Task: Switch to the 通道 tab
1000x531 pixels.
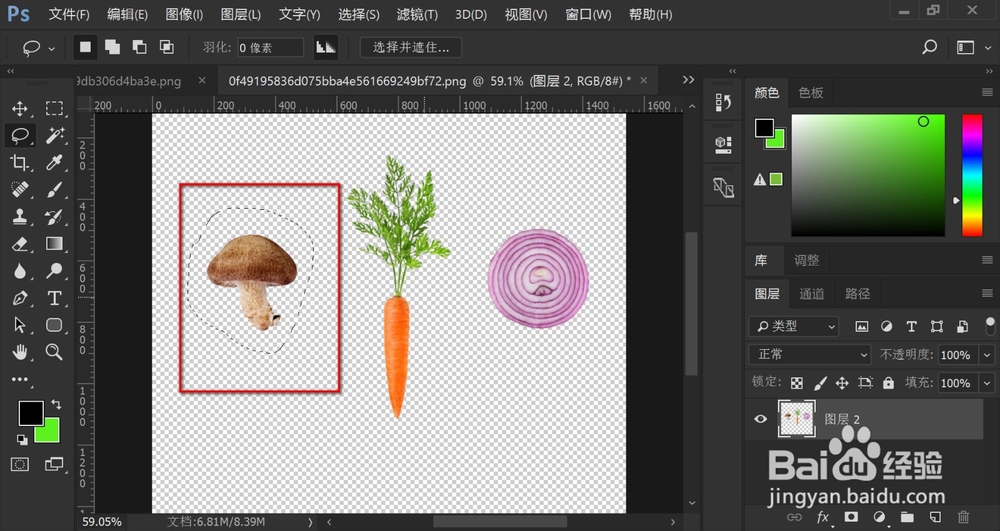Action: pyautogui.click(x=812, y=294)
